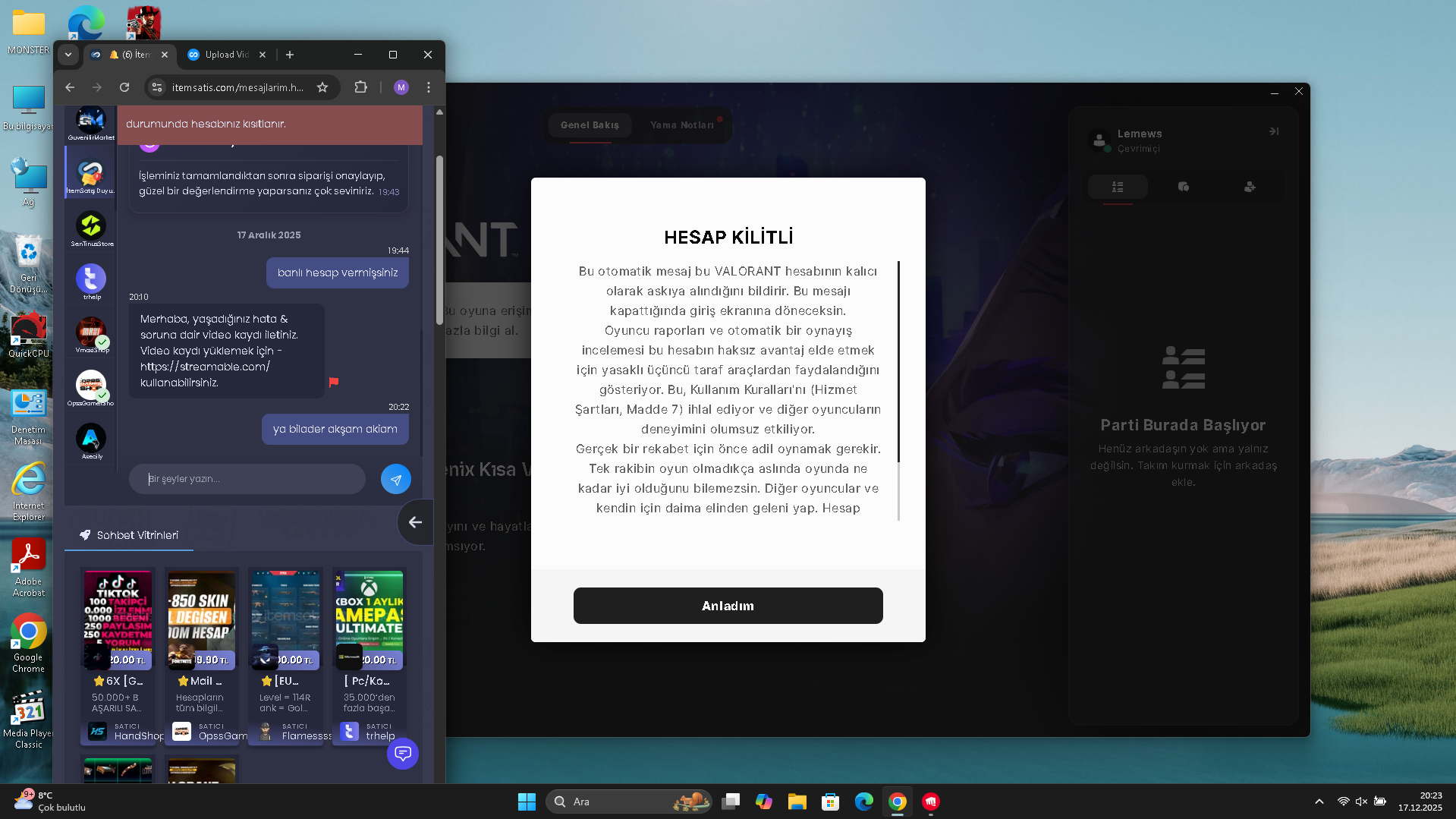Grab the itemsatis page vertical scrollbar
Screen dimensions: 1456x819
[x=439, y=240]
